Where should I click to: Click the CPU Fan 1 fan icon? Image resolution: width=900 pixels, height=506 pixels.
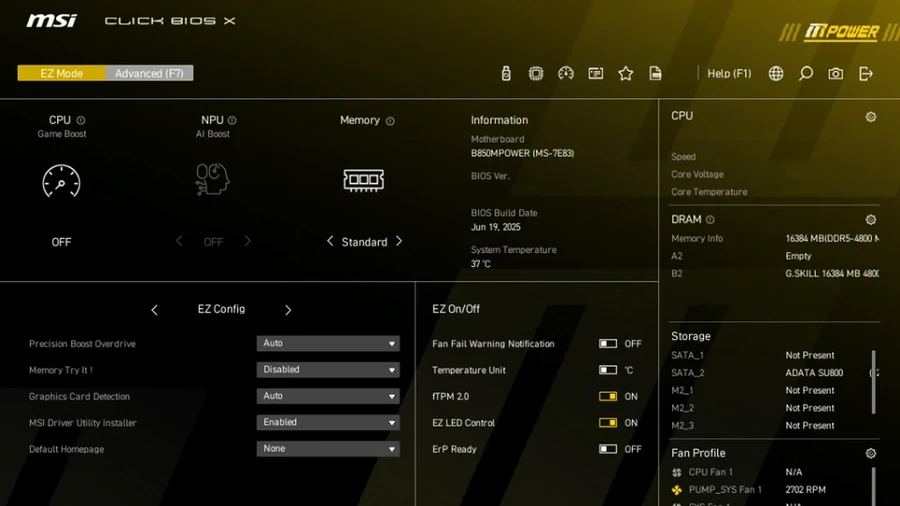pyautogui.click(x=677, y=473)
